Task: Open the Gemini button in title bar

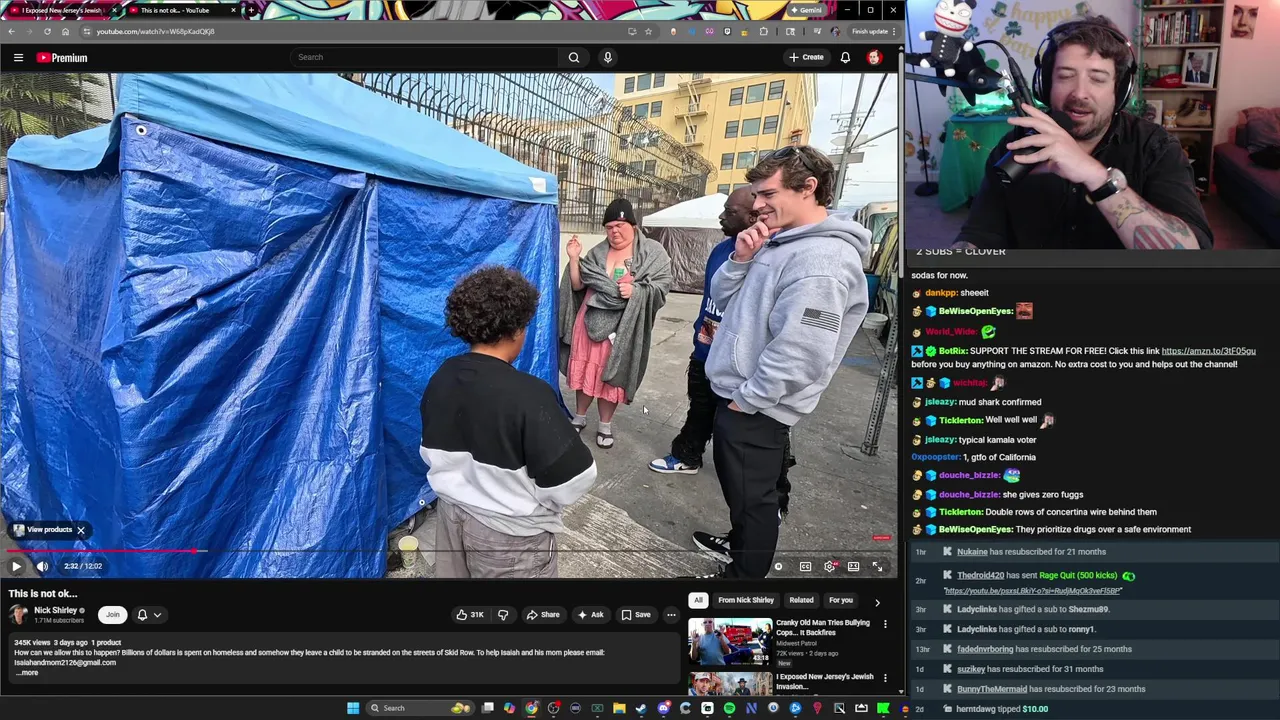Action: [806, 10]
